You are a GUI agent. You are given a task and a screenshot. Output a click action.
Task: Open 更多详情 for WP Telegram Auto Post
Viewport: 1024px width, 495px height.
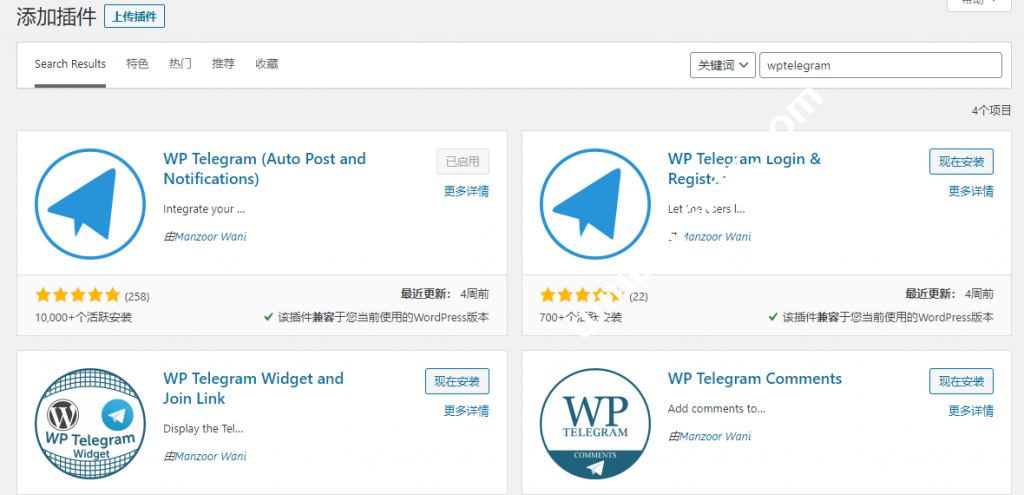pos(466,191)
